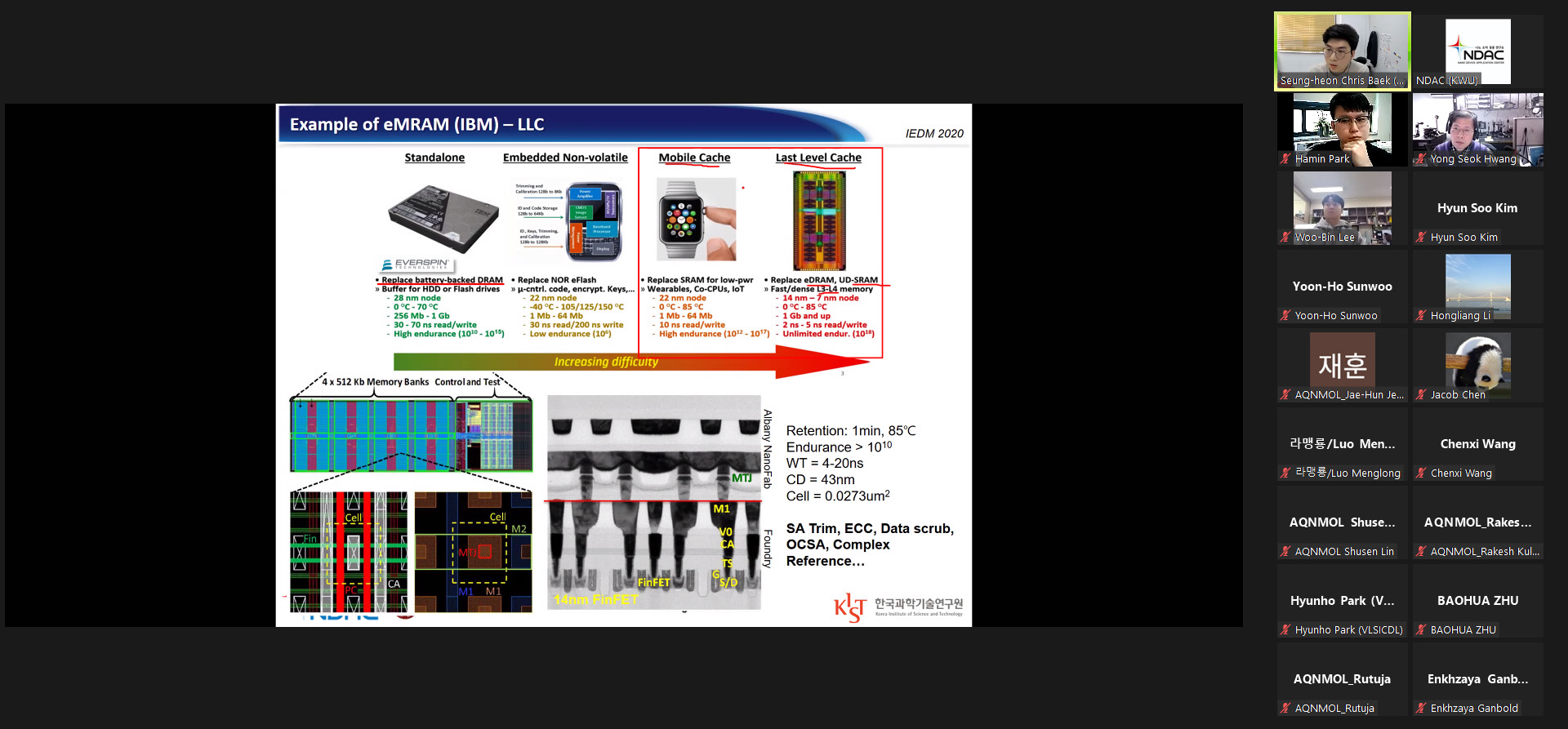Select the 'Endurance > 10^10' line
The width and height of the screenshot is (1568, 729).
[839, 447]
